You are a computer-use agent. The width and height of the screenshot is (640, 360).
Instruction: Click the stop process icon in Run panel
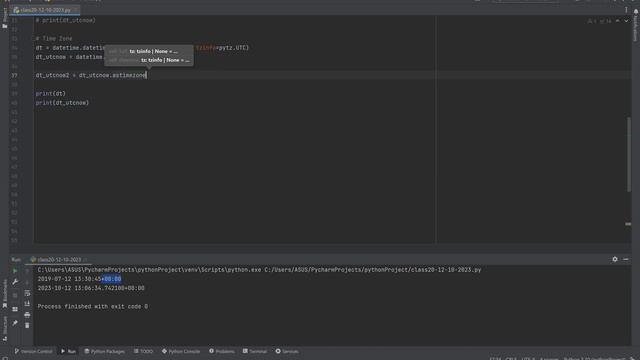pos(15,296)
